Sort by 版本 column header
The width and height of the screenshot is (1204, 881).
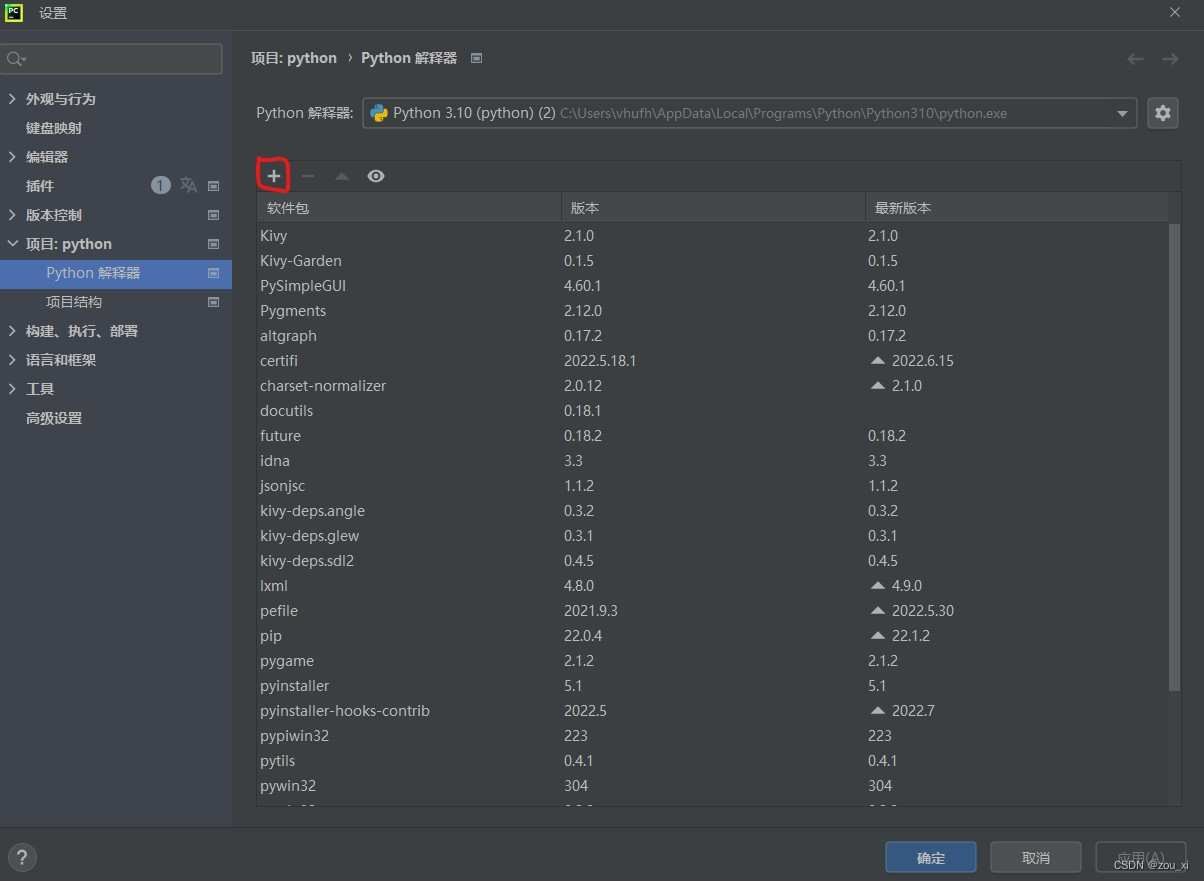[x=713, y=208]
